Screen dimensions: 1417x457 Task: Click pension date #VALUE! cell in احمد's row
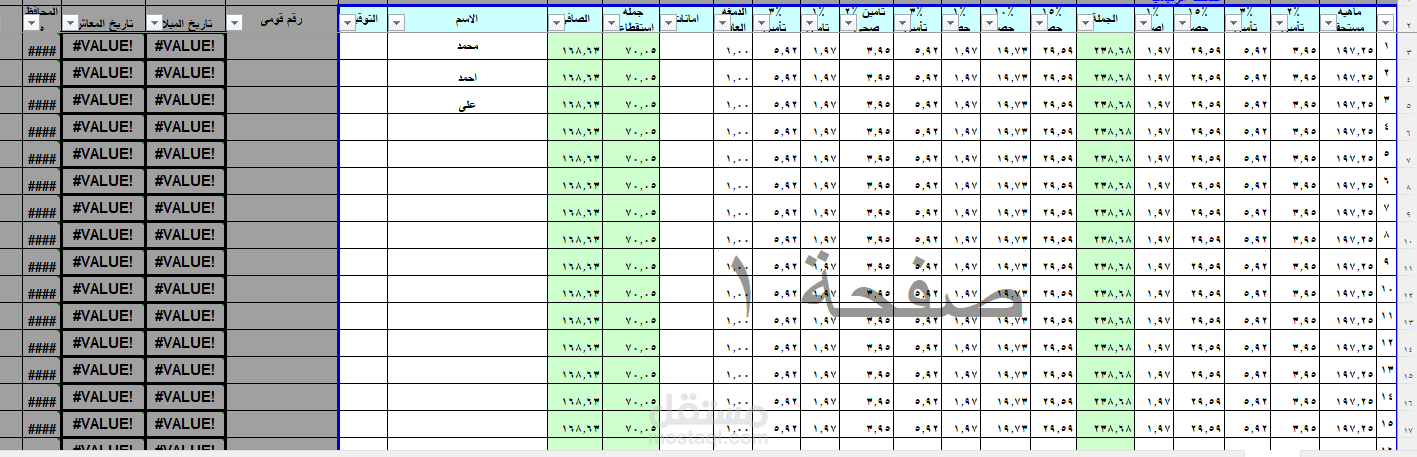pyautogui.click(x=102, y=73)
